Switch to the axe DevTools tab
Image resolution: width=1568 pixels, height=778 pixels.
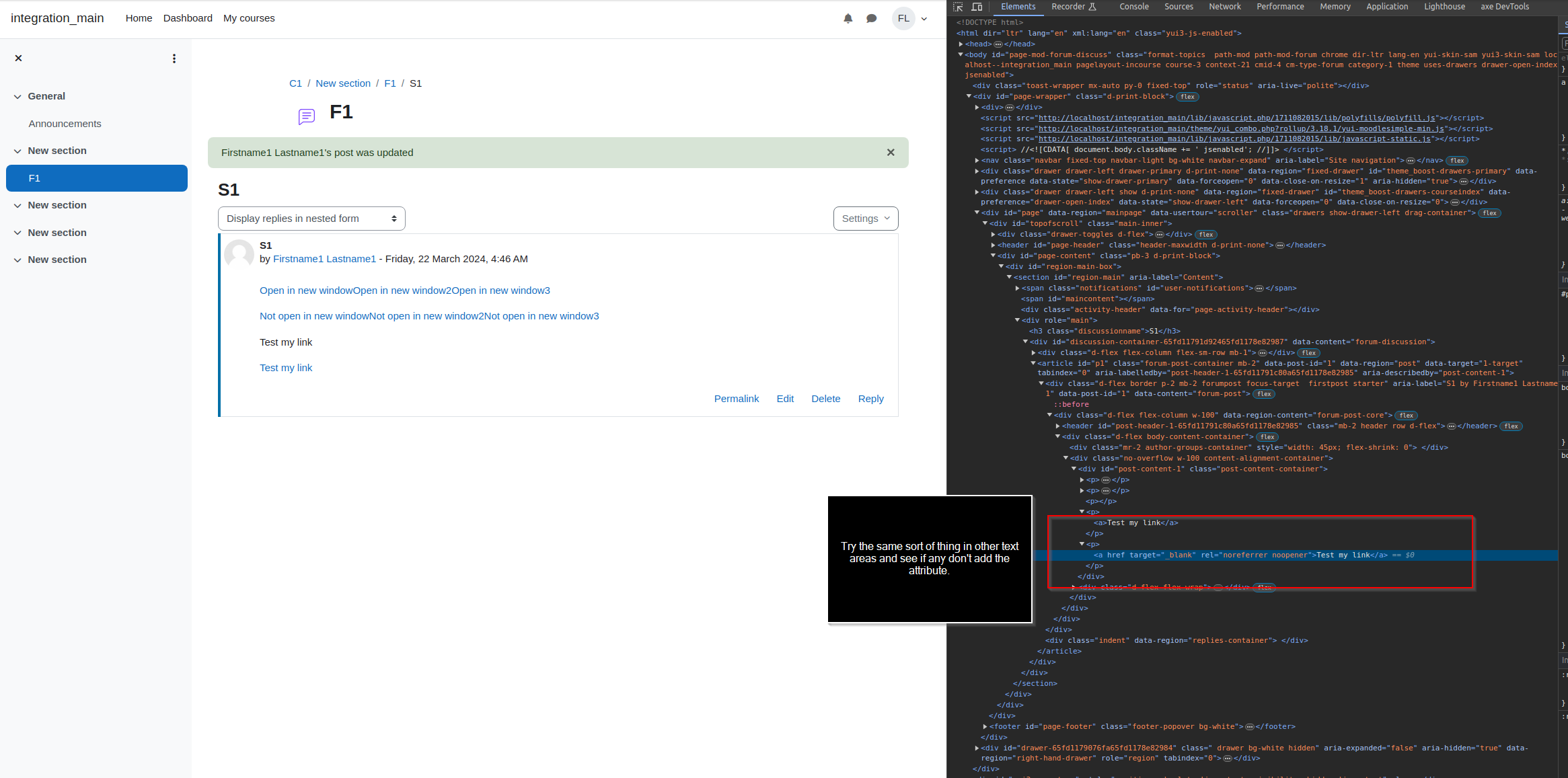pos(1505,7)
